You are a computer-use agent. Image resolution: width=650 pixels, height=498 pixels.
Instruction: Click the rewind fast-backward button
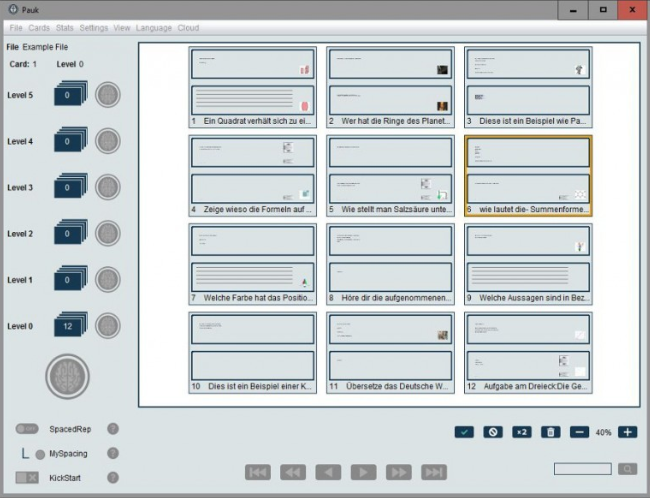pos(293,472)
